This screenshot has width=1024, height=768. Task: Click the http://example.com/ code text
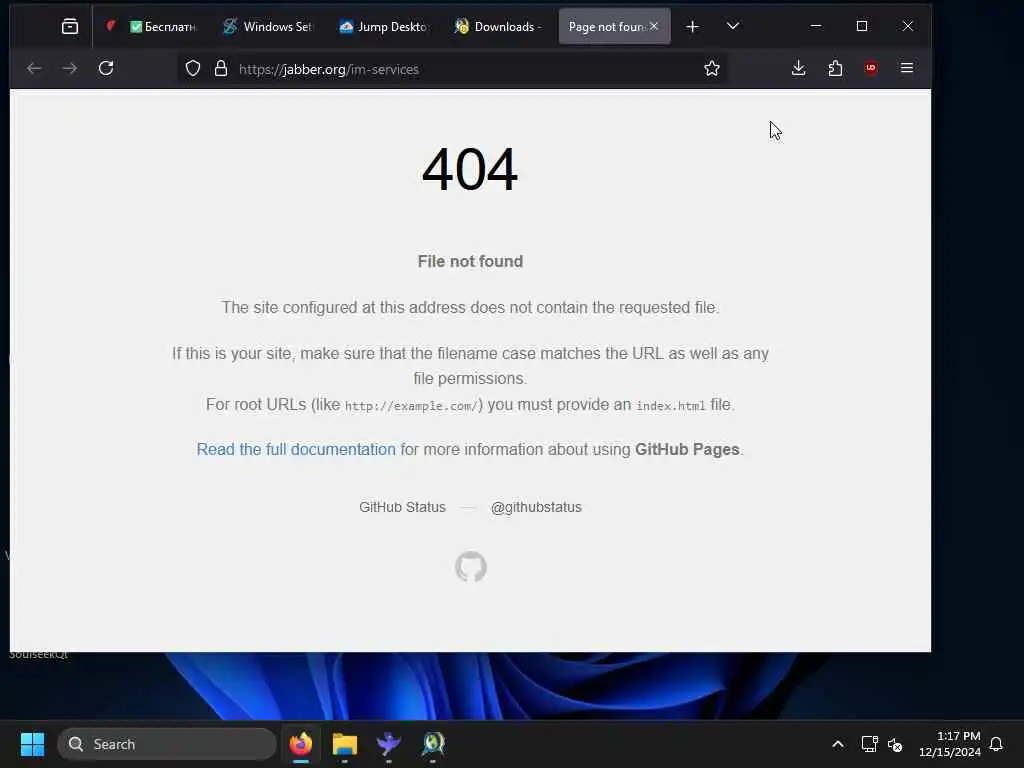tap(411, 406)
